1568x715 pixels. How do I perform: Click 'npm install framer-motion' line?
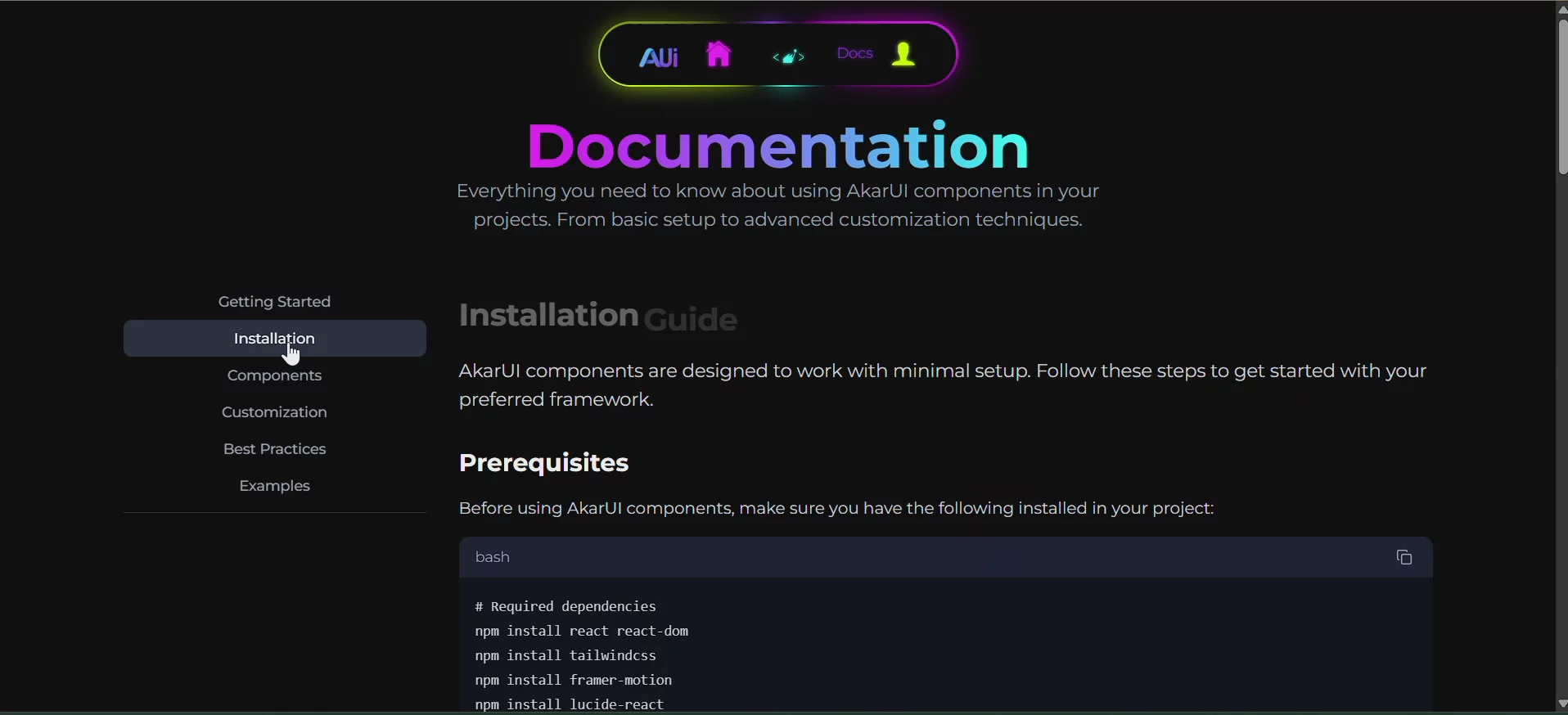click(x=574, y=680)
